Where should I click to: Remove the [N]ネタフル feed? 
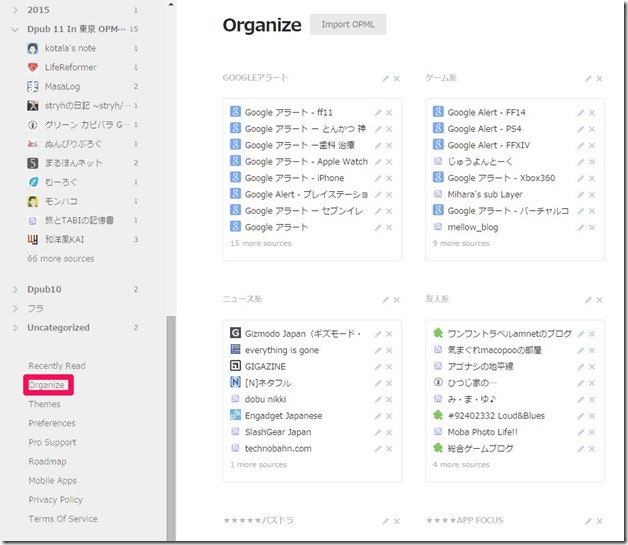(x=389, y=383)
